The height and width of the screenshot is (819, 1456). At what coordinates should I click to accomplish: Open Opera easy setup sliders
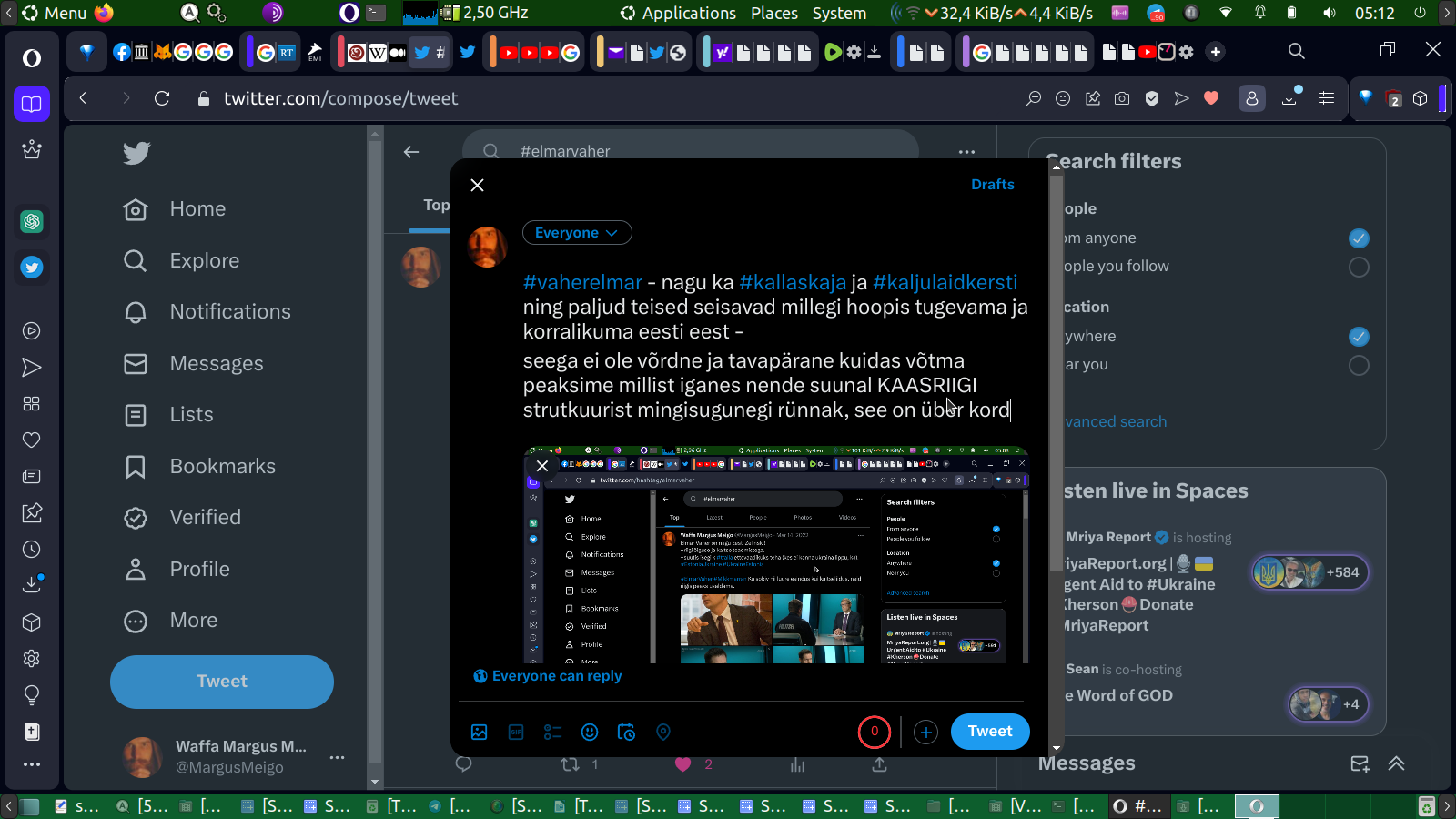(x=1327, y=98)
